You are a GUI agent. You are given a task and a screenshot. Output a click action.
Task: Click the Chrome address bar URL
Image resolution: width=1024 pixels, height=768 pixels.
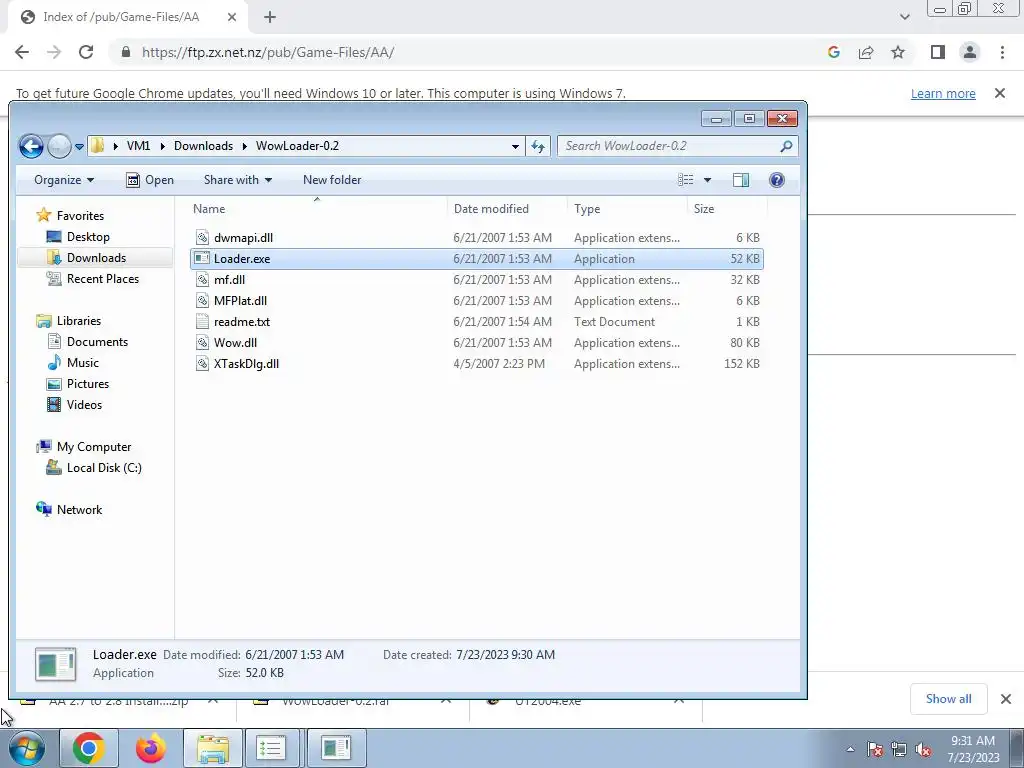click(268, 52)
